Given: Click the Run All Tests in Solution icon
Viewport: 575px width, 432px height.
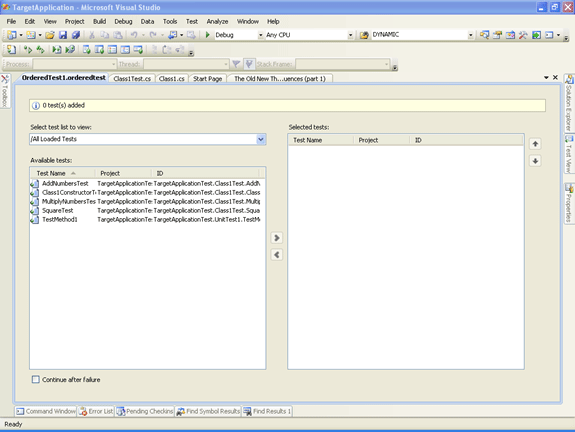Looking at the screenshot, I should pos(40,50).
